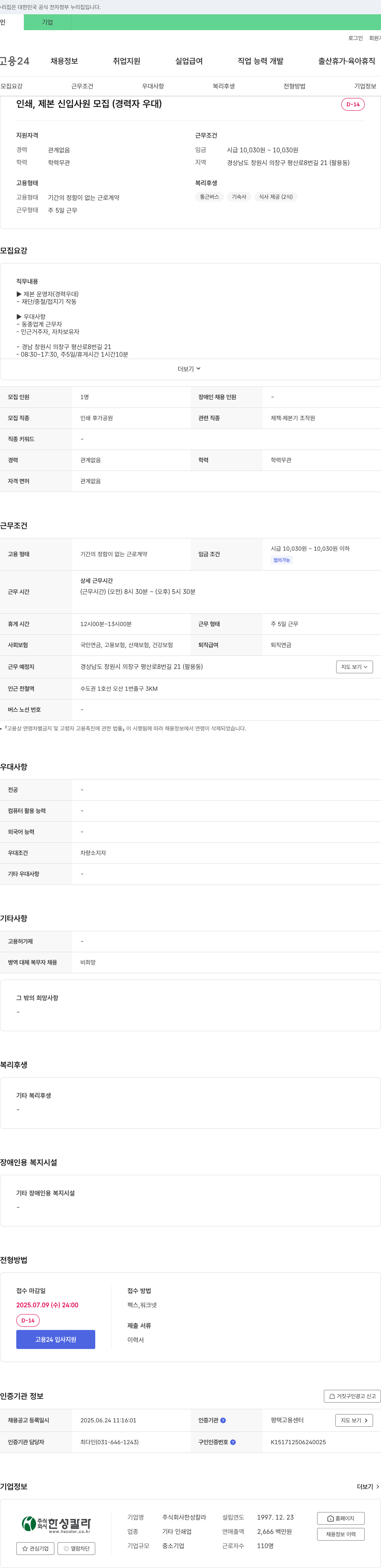Image resolution: width=381 pixels, height=1568 pixels.
Task: Open the 실업급여 menu
Action: 189,61
